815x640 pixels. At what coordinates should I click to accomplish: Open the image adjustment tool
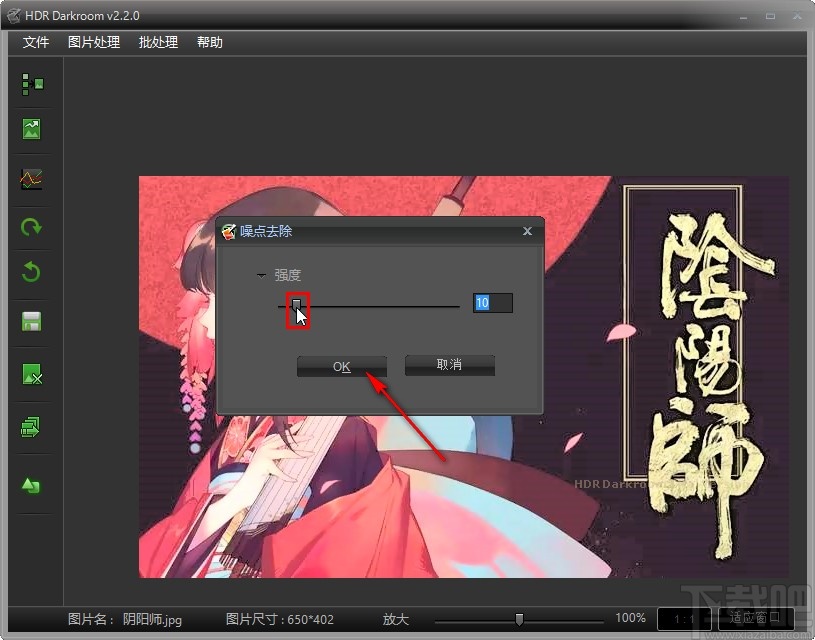[32, 128]
